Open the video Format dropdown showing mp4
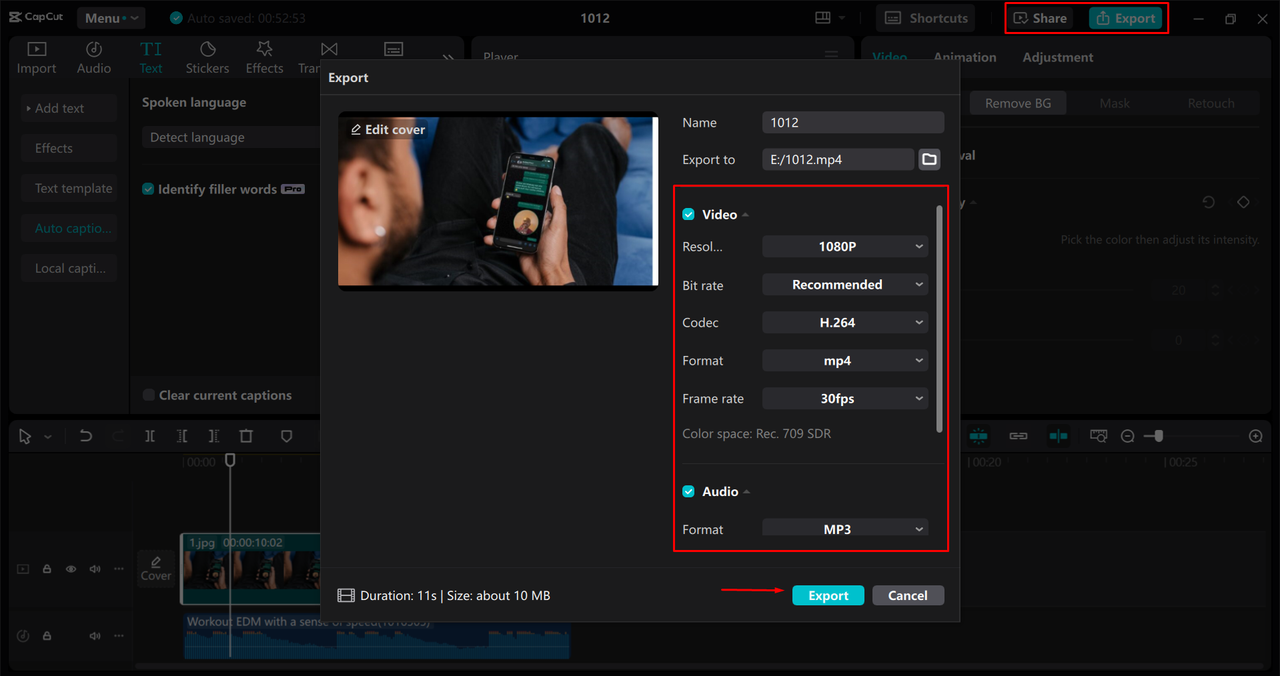 [845, 361]
